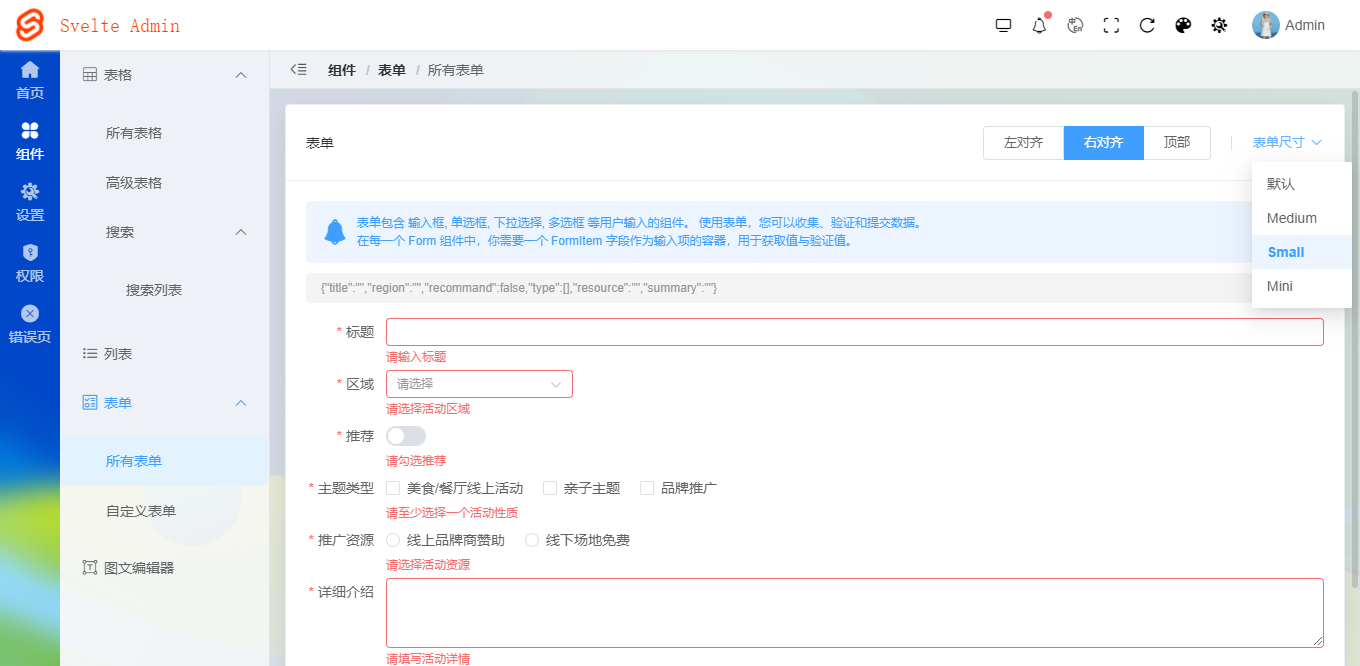Collapse sidebar using the fold icon
Viewport: 1360px width, 666px height.
(298, 70)
